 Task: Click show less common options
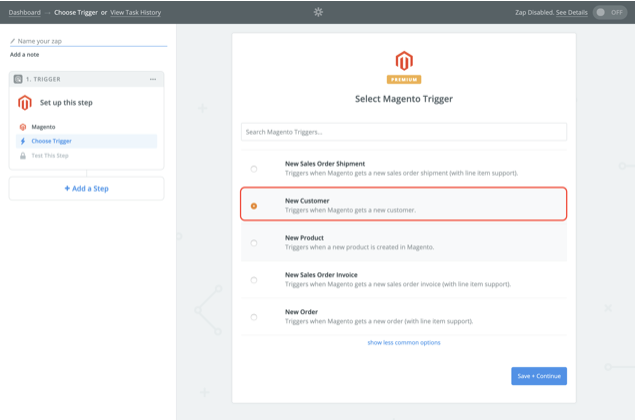404,343
